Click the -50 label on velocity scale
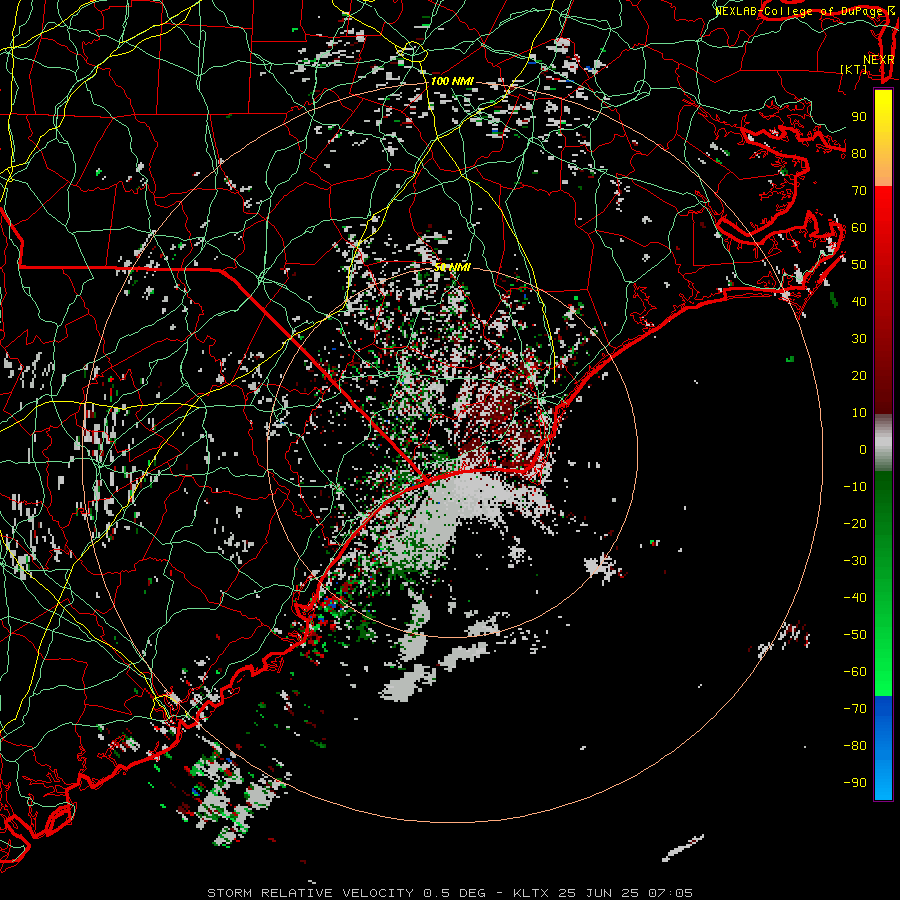The image size is (900, 900). (855, 634)
